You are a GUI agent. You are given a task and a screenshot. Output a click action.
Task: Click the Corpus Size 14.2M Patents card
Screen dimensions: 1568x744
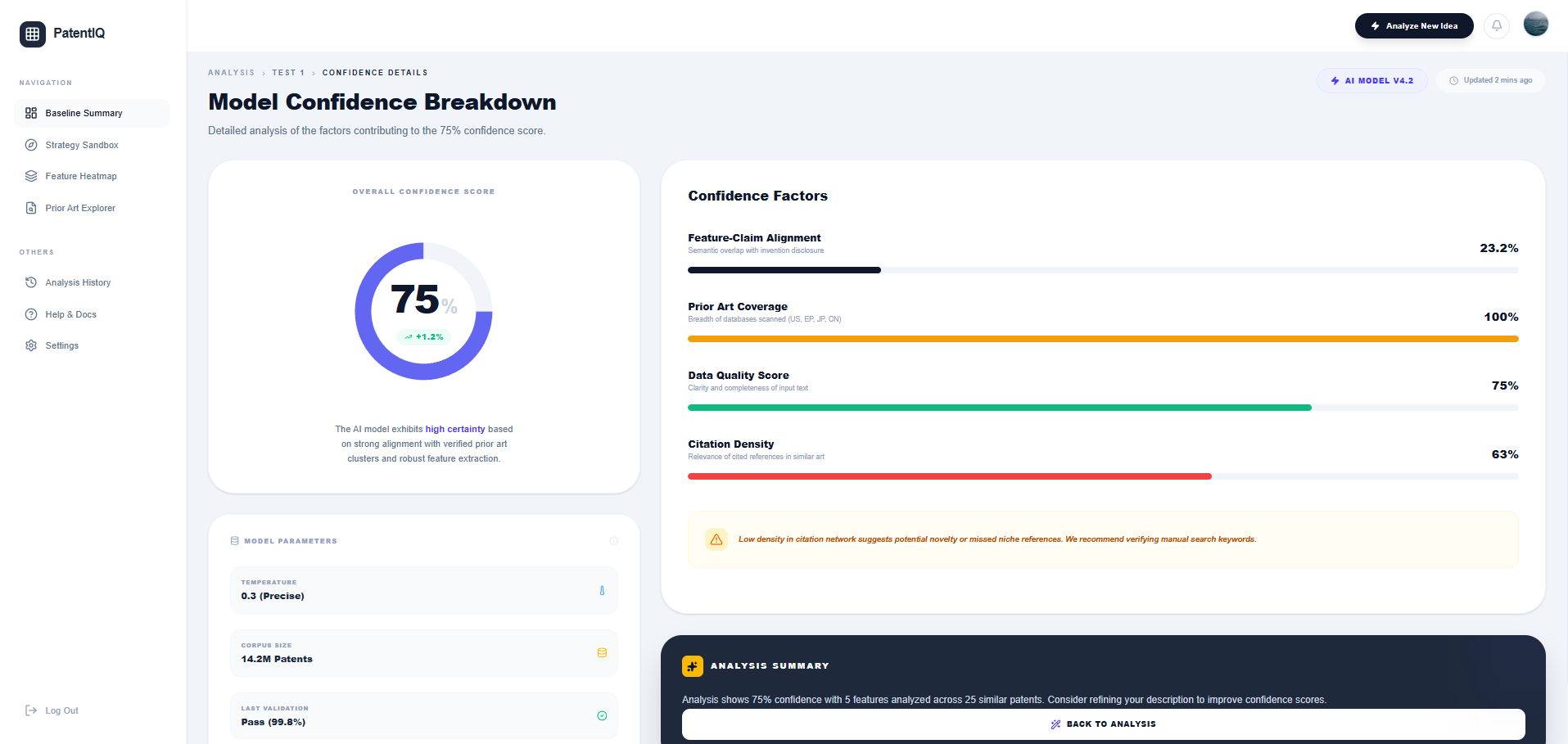pyautogui.click(x=424, y=653)
